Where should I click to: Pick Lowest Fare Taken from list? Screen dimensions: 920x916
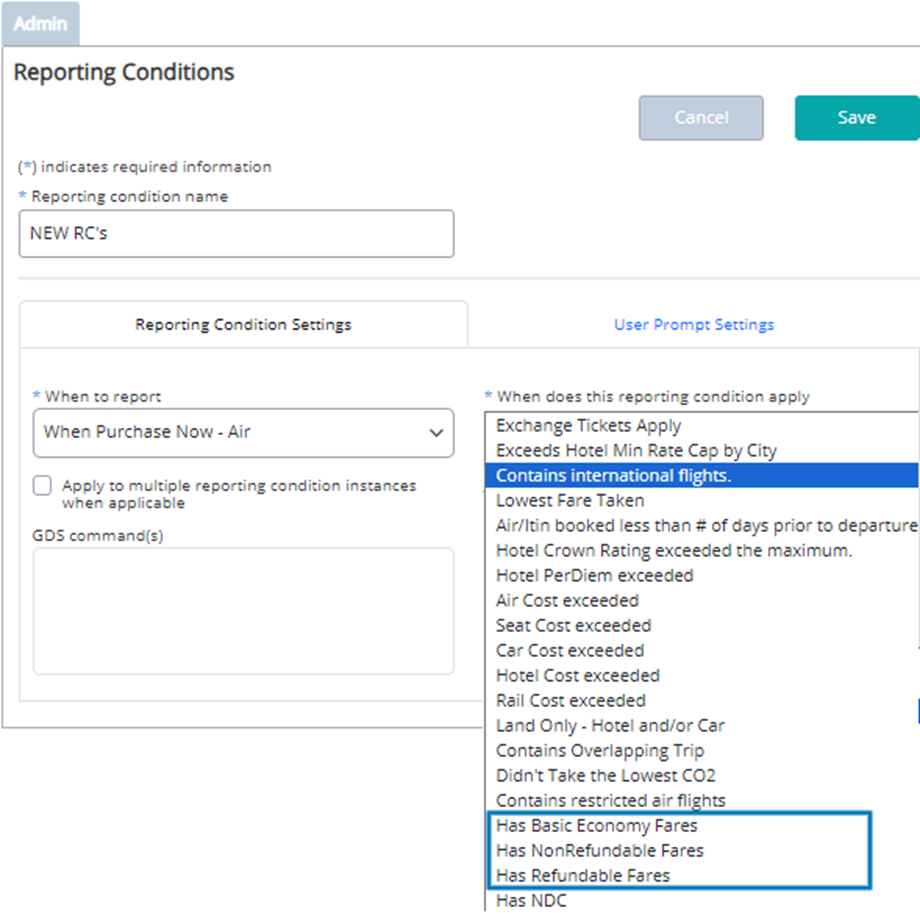coord(702,501)
